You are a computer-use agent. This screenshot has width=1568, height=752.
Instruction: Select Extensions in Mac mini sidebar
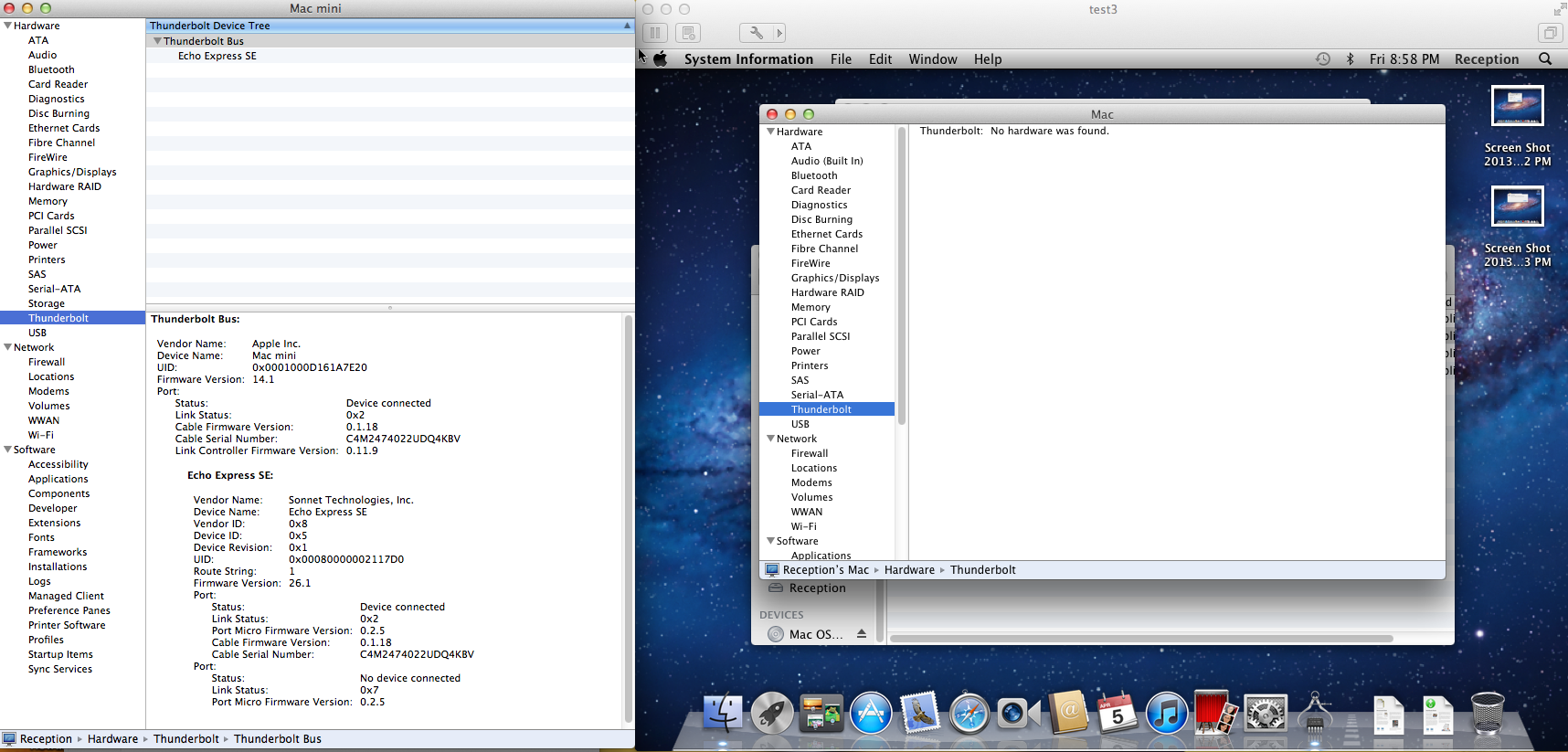[x=55, y=523]
